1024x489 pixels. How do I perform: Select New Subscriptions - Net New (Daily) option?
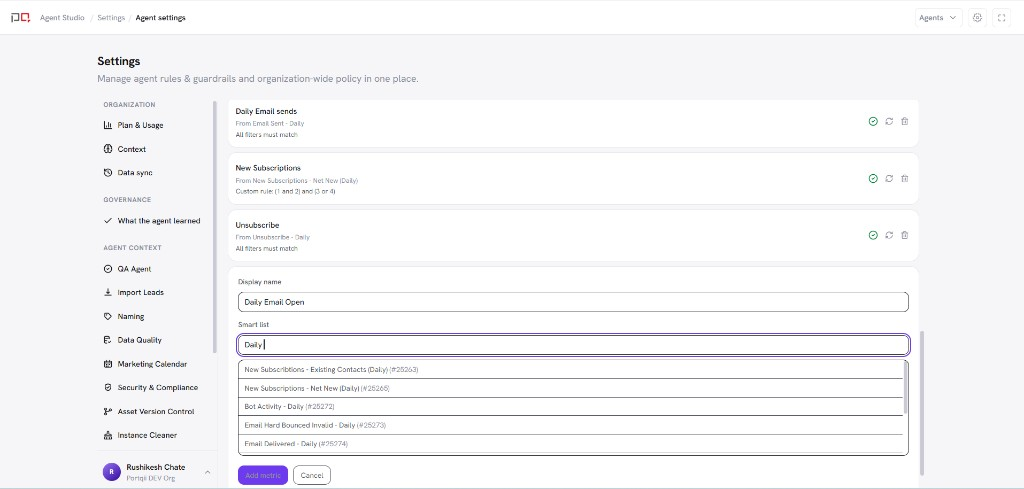(x=570, y=388)
